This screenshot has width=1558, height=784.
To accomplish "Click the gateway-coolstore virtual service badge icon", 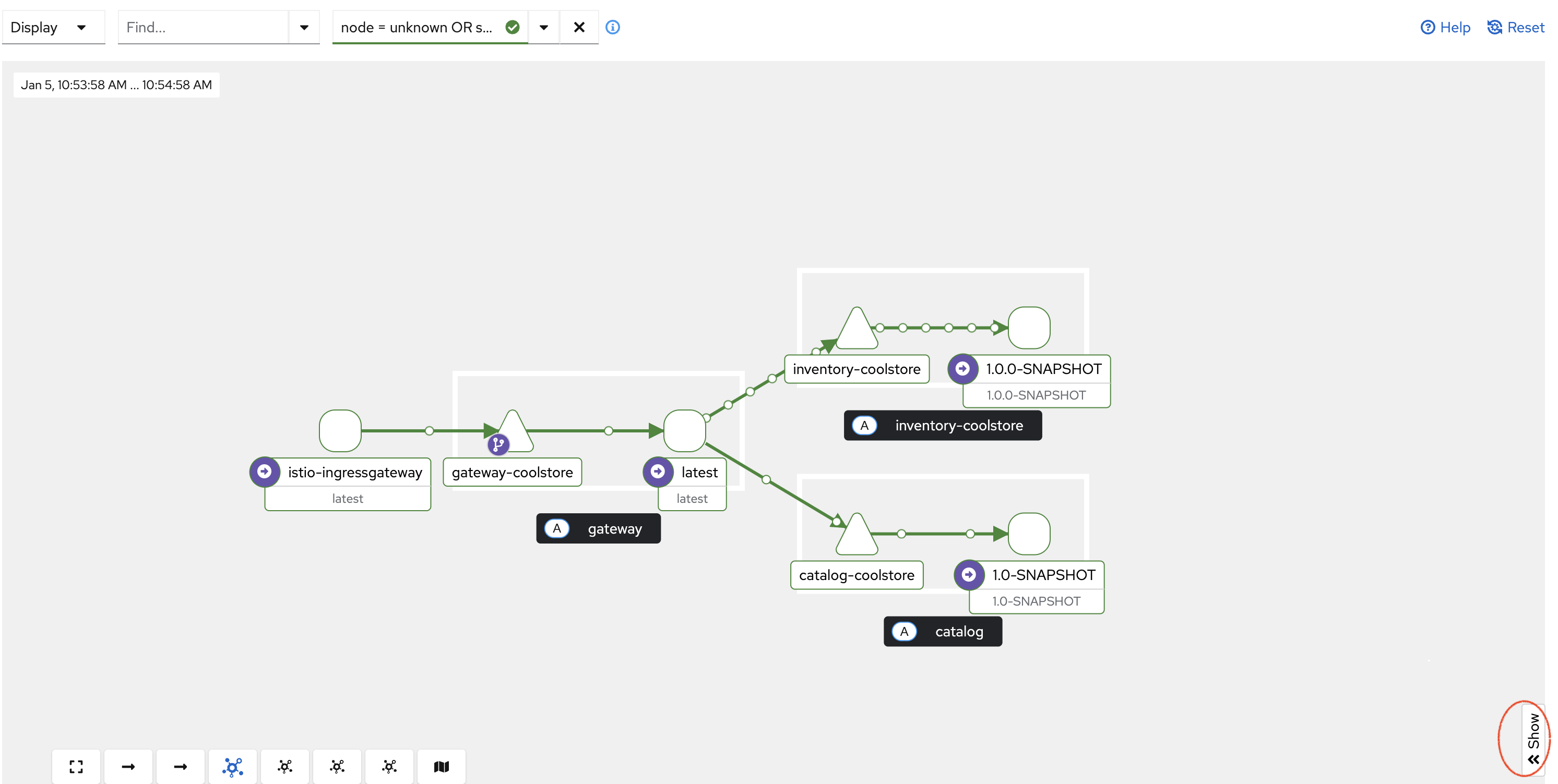I will pos(498,444).
